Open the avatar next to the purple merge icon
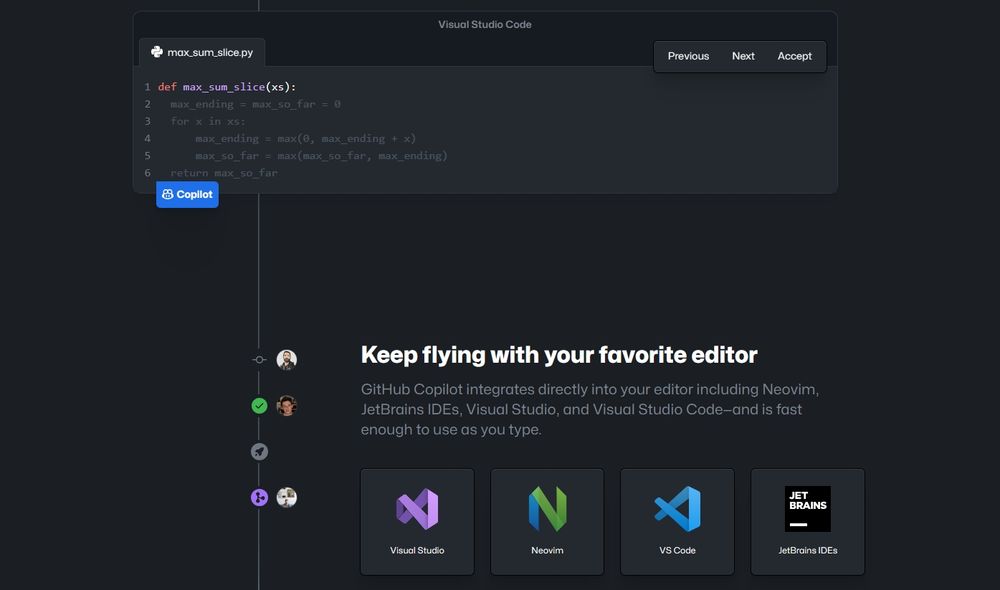This screenshot has height=590, width=1000. [286, 498]
